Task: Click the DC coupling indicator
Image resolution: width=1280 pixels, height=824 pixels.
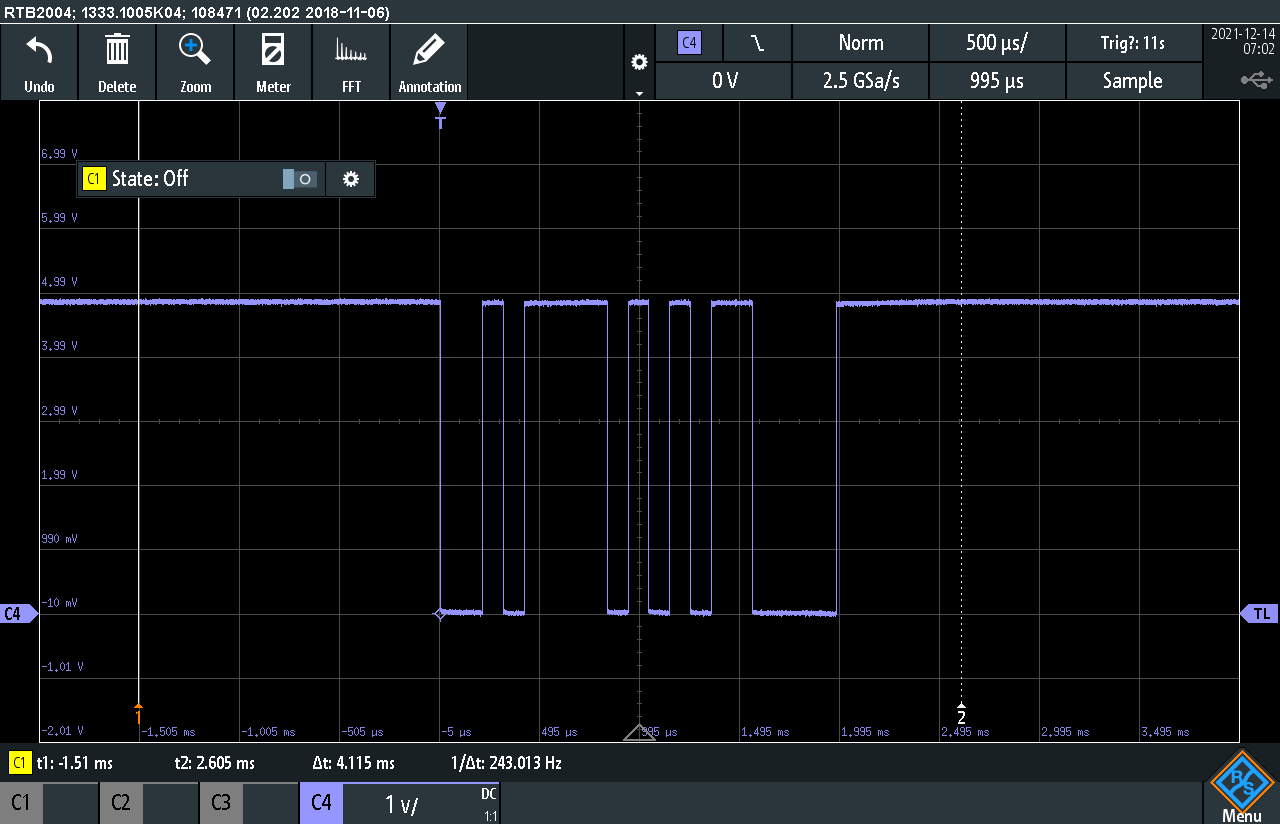Action: click(489, 793)
